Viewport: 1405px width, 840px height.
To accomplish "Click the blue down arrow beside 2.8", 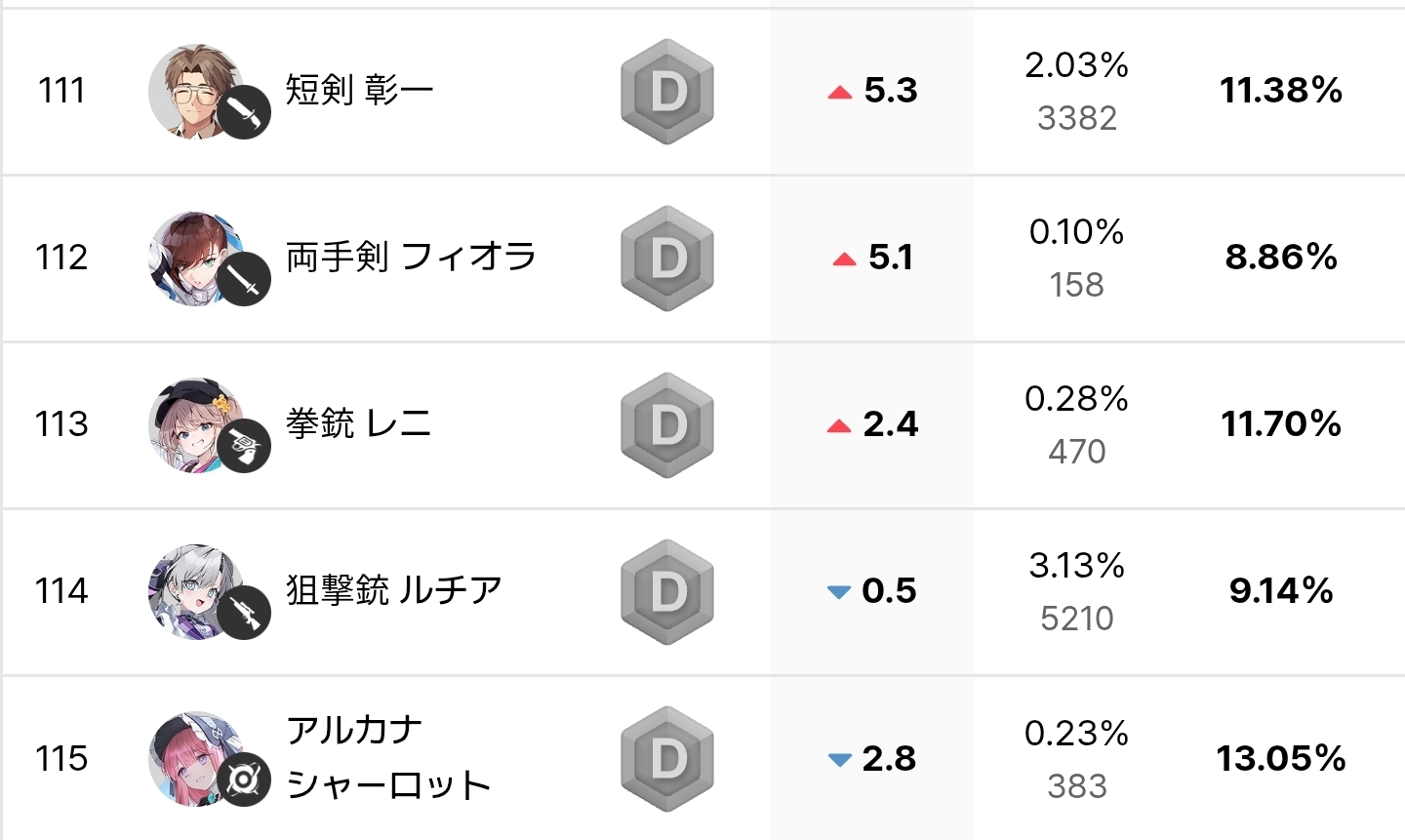I will click(x=839, y=760).
